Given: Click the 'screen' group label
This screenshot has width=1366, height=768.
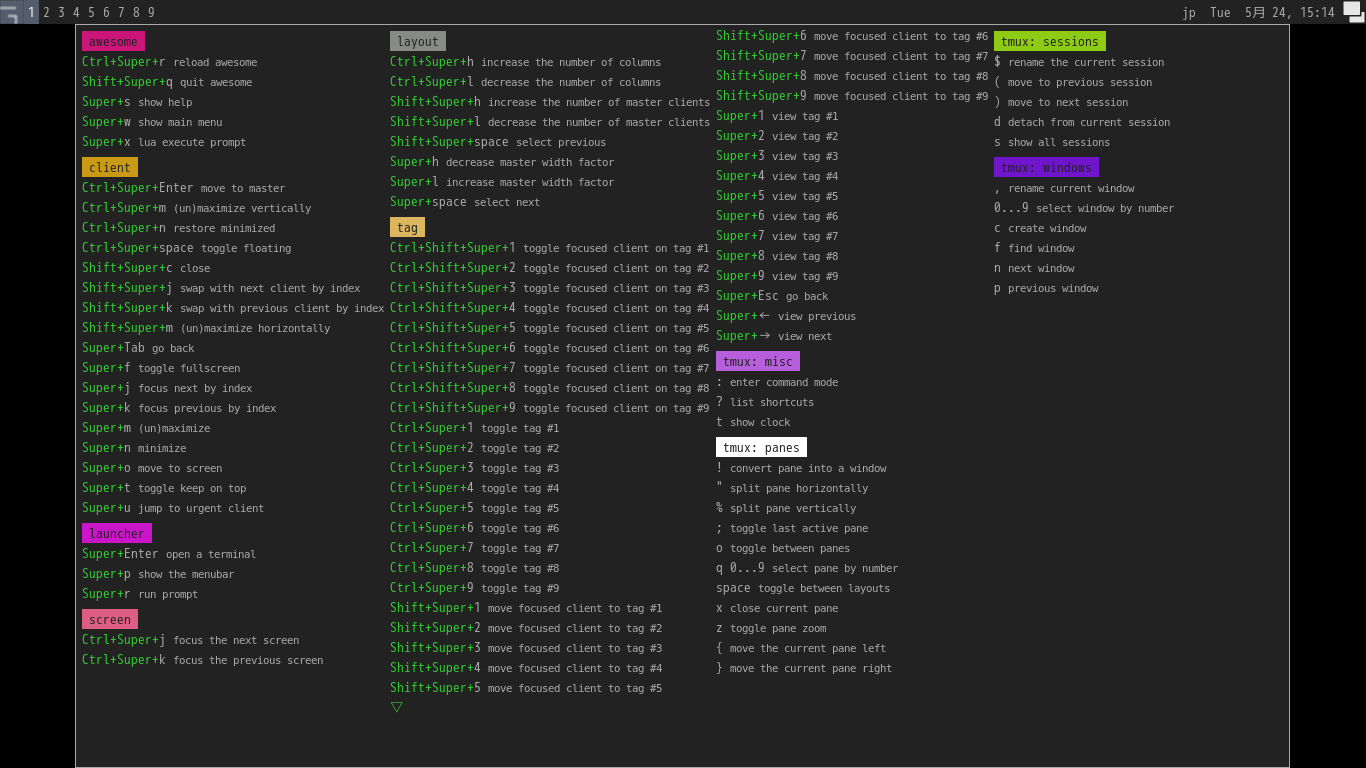Looking at the screenshot, I should 110,619.
